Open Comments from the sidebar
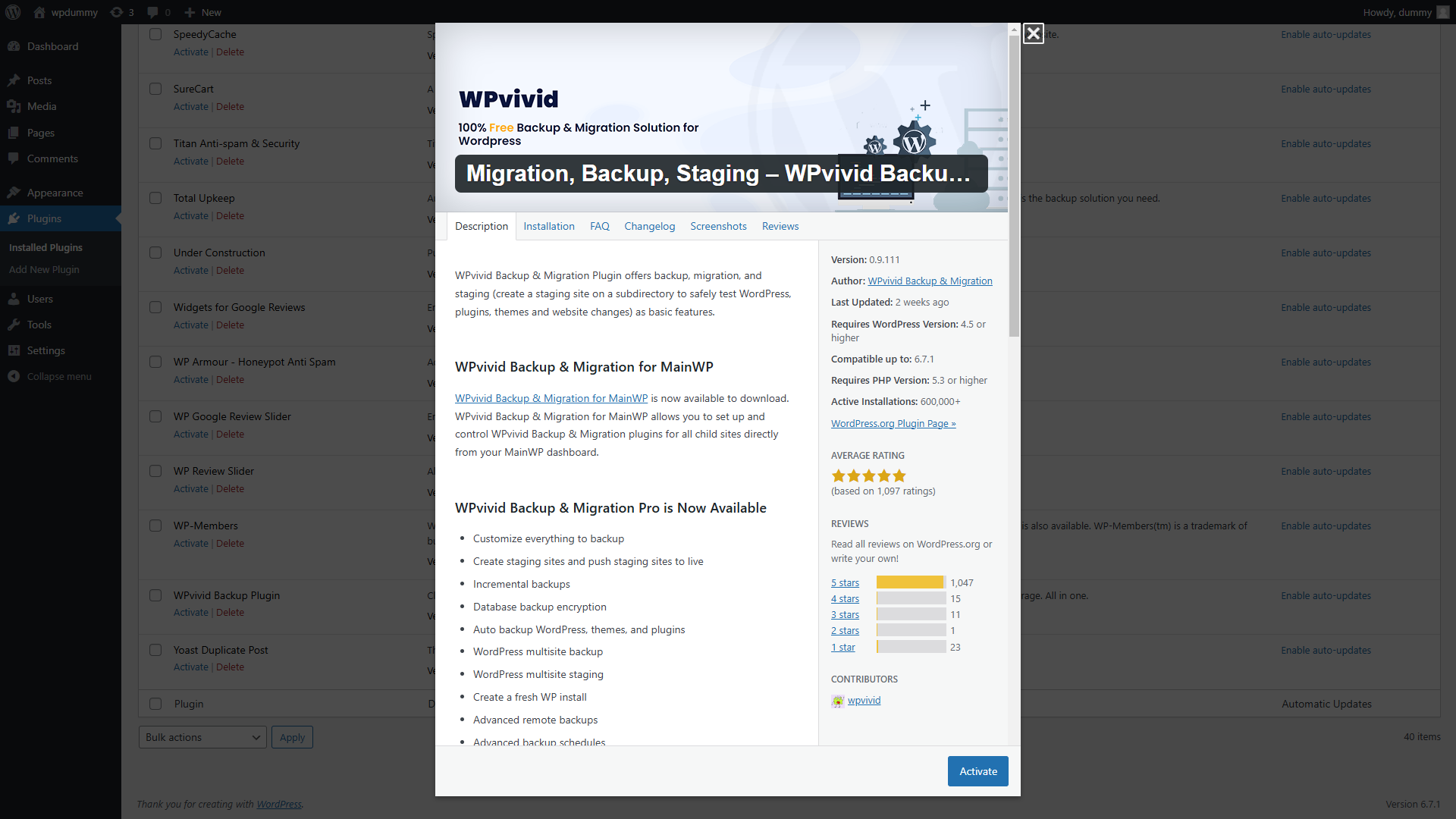 click(61, 158)
